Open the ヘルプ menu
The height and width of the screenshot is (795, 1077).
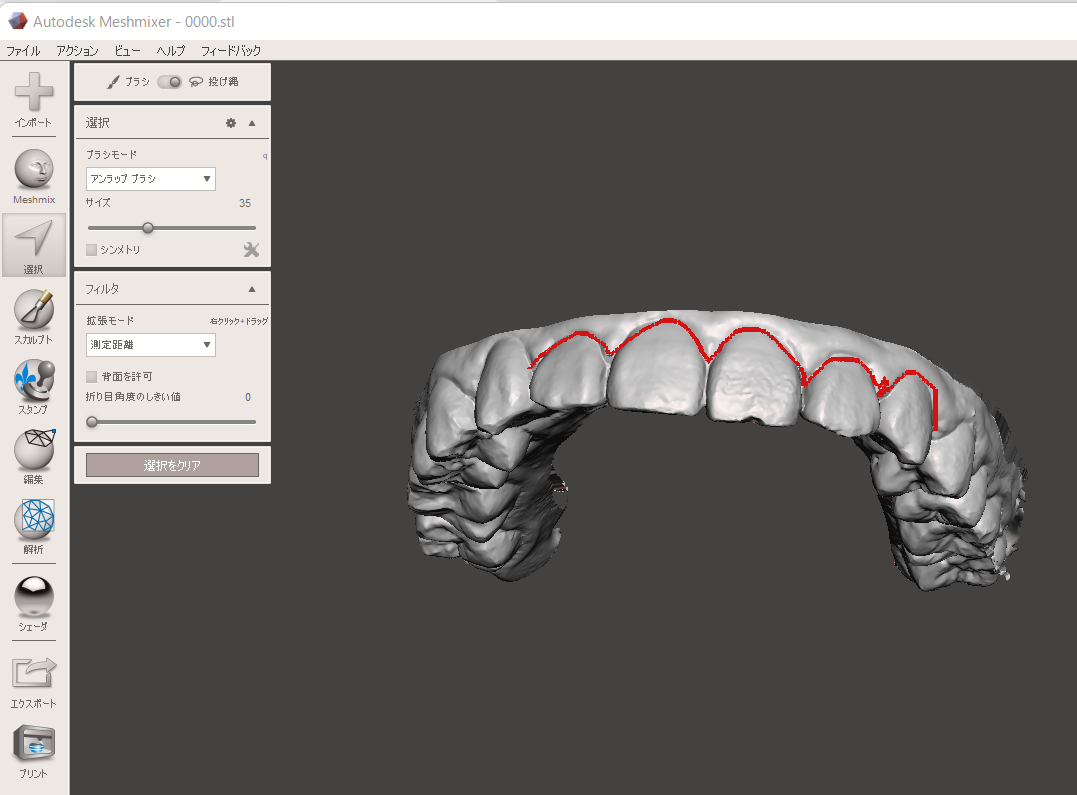(x=171, y=51)
